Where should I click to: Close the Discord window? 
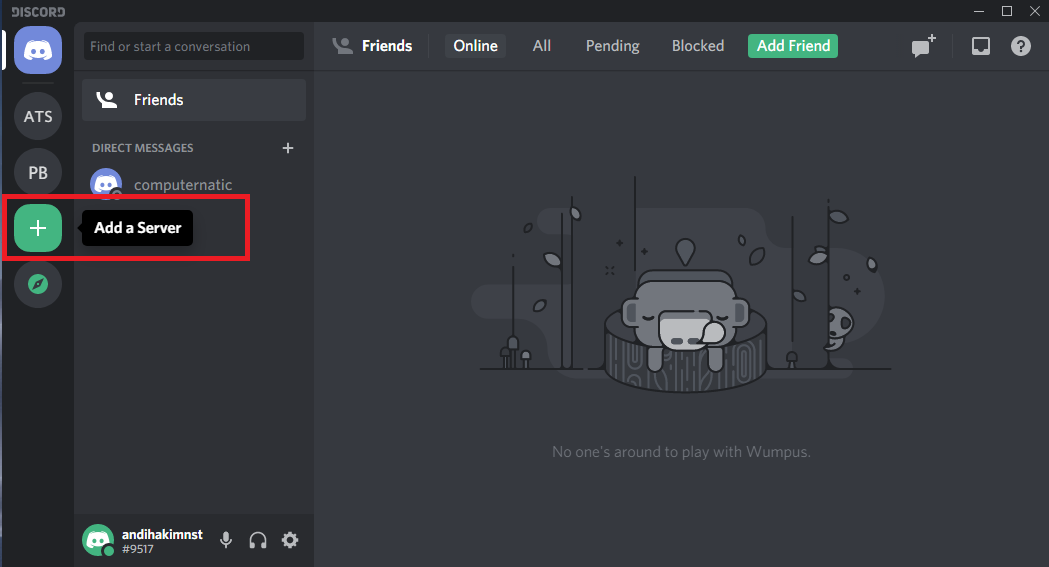pyautogui.click(x=1034, y=11)
